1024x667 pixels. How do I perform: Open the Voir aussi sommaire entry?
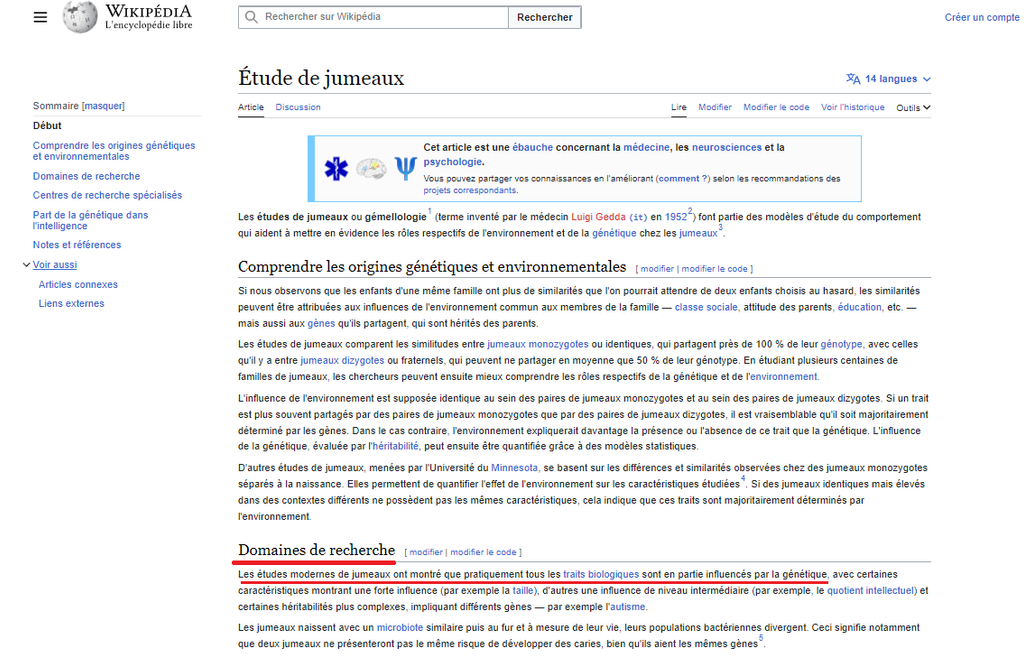(55, 265)
